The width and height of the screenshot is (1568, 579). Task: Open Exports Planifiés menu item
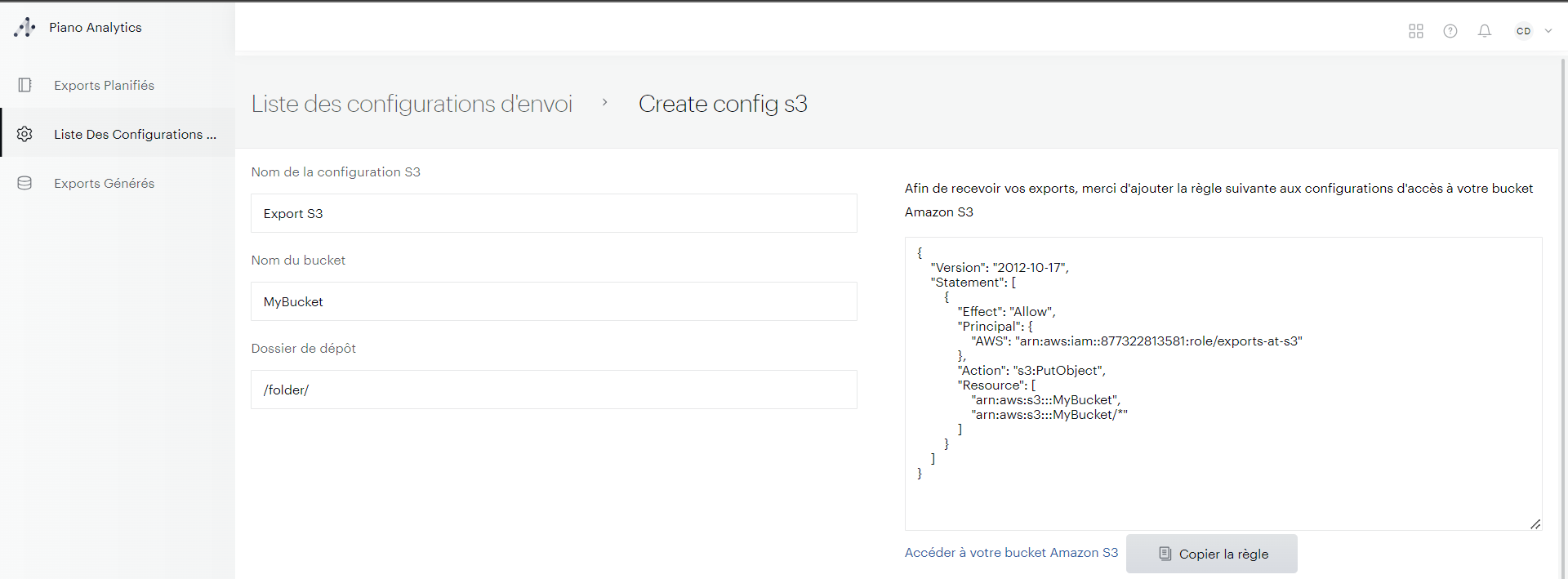coord(104,85)
